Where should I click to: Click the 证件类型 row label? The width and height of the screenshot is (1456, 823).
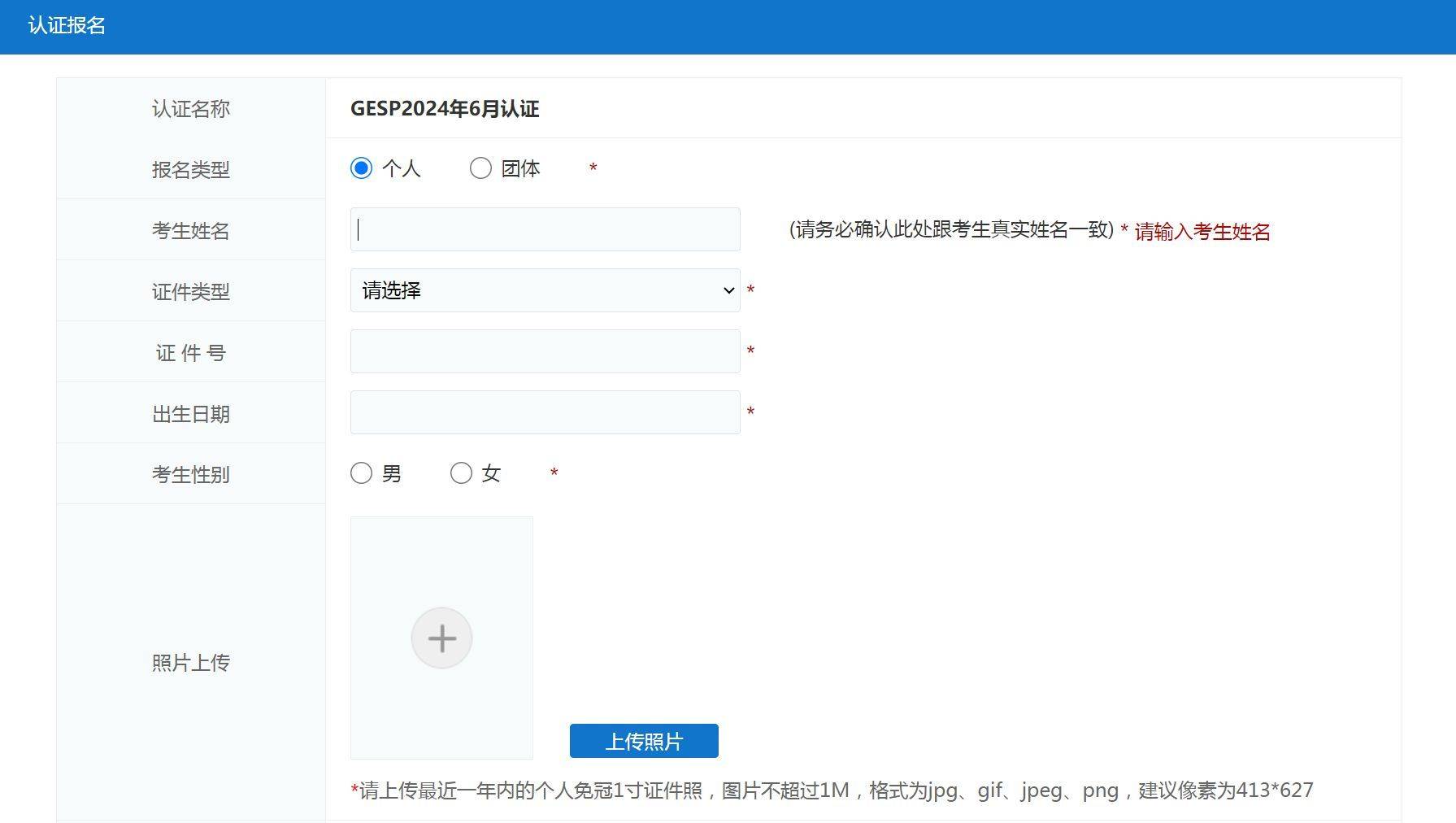coord(191,292)
